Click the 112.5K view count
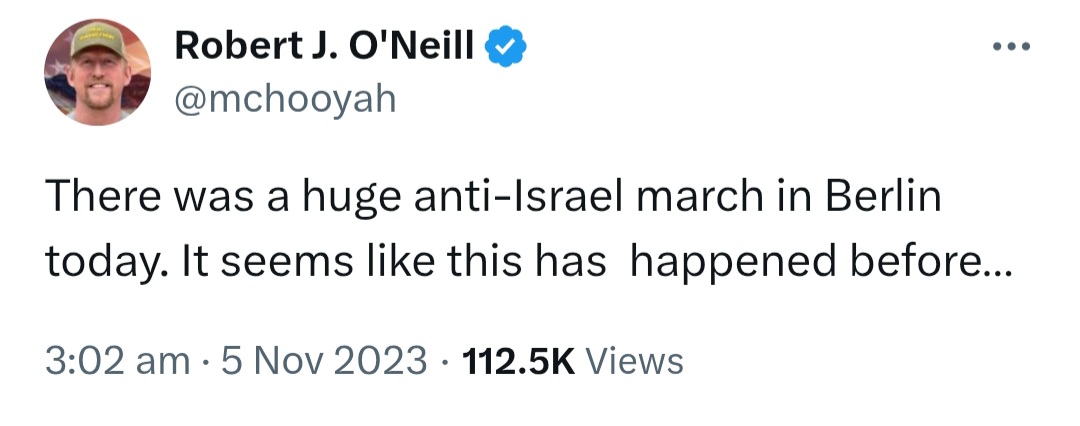The image size is (1080, 426). pos(519,361)
